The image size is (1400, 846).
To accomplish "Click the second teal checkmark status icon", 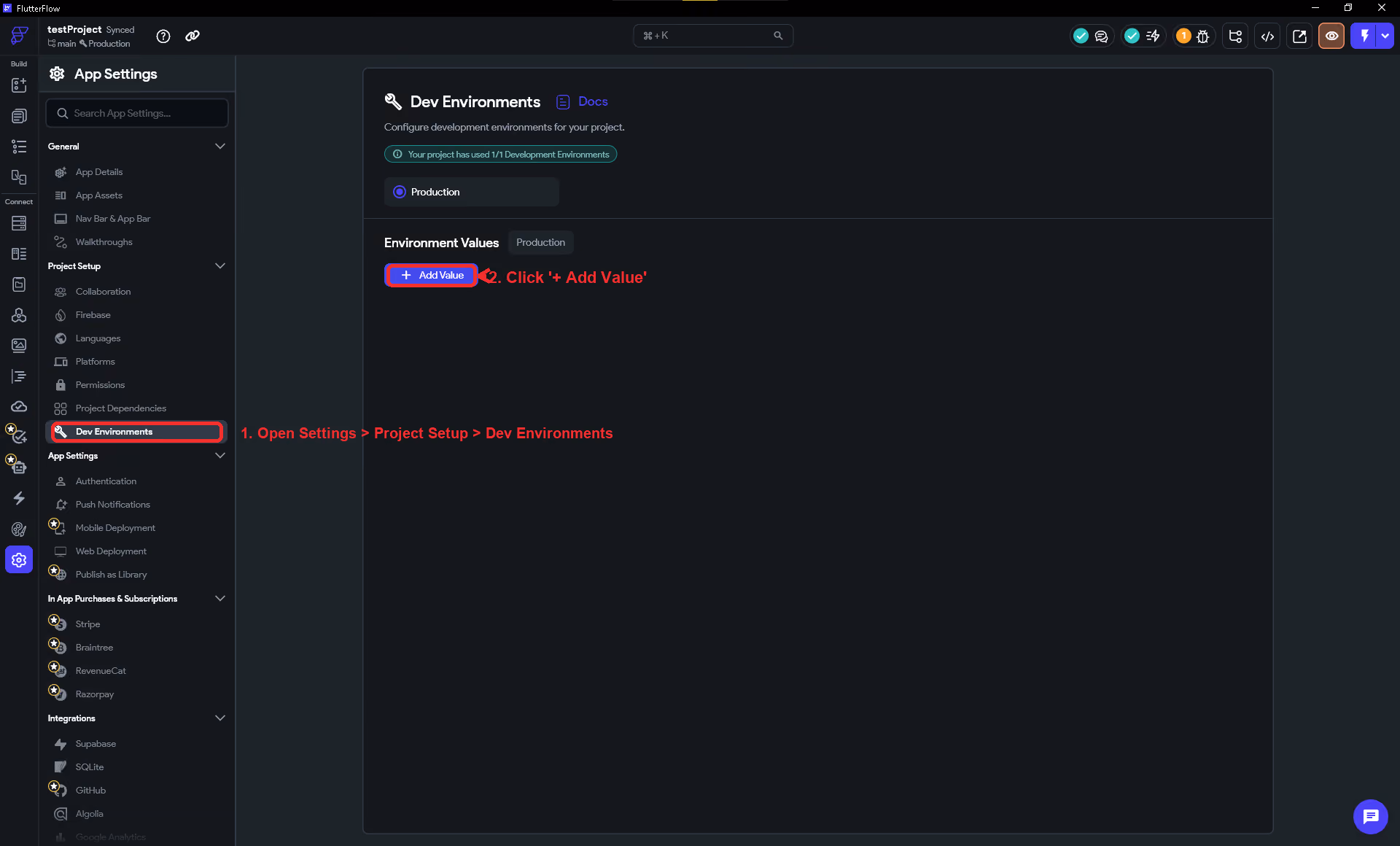I will coord(1132,36).
